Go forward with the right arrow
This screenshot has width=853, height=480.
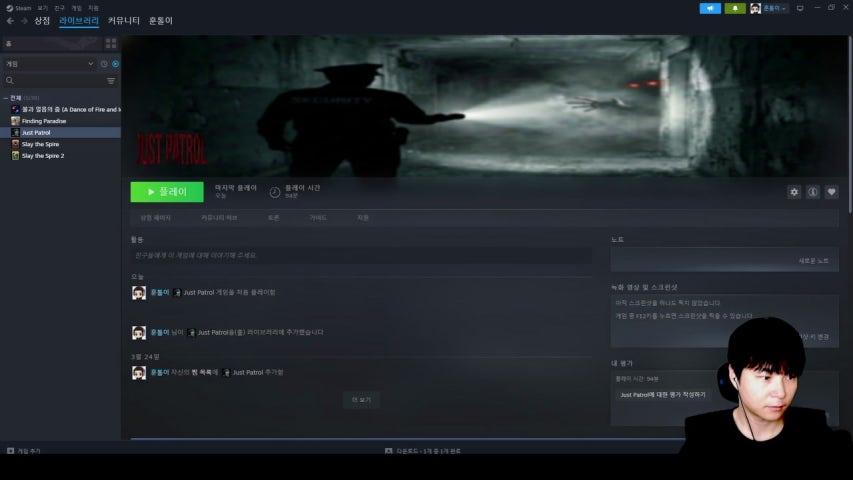(24, 21)
